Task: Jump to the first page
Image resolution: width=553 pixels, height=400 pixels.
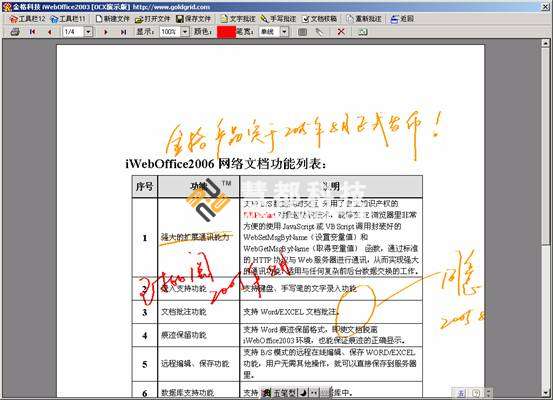Action: (x=32, y=32)
